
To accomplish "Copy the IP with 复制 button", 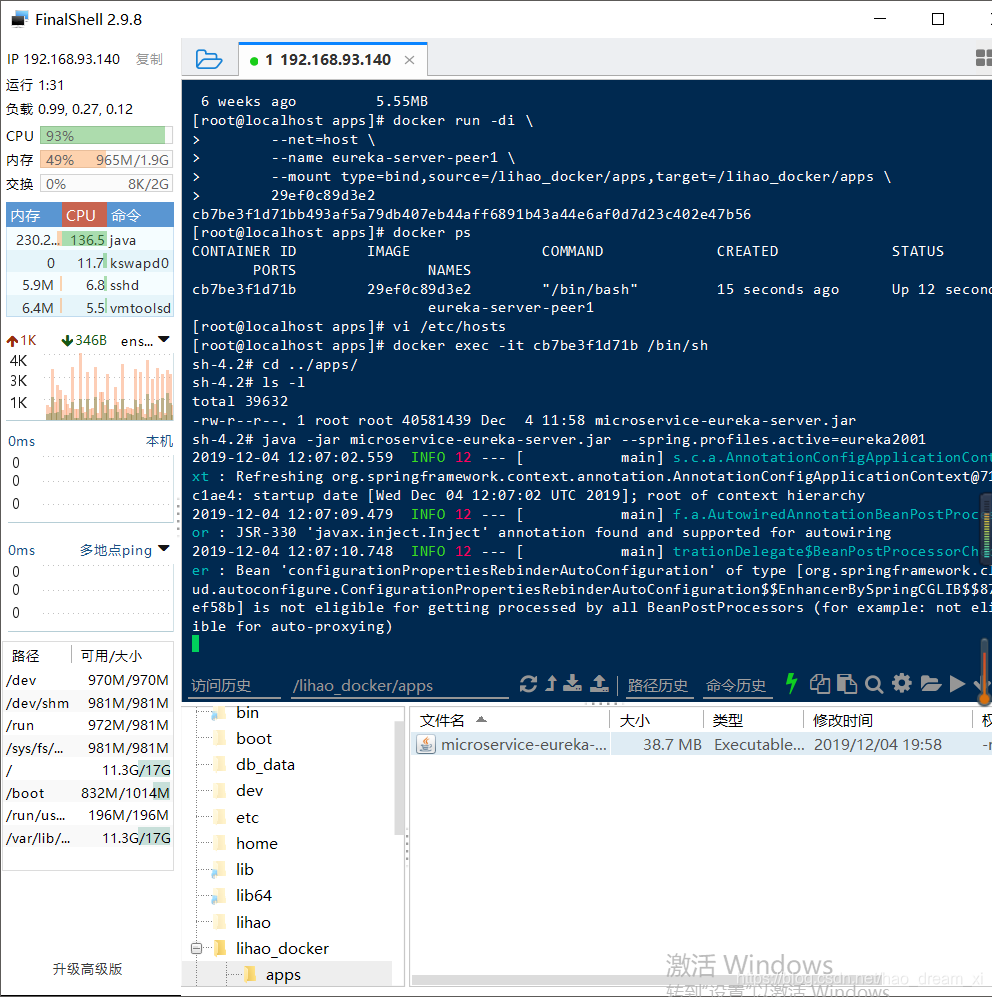I will click(149, 59).
